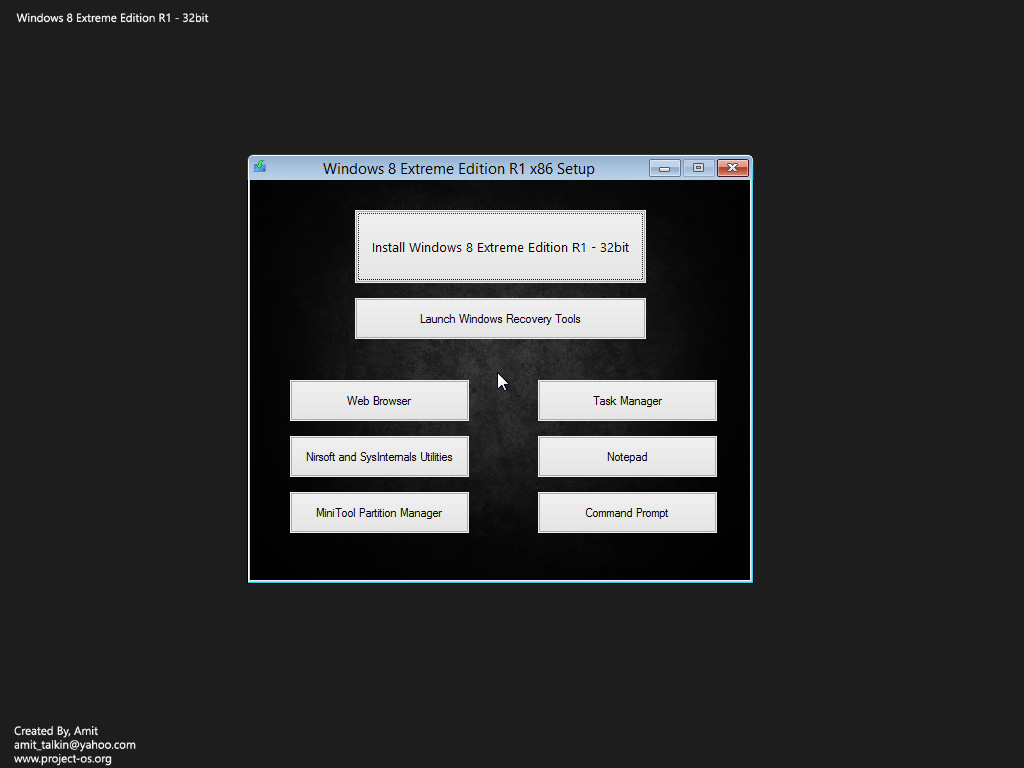Click the Created By, Amit credit text
The height and width of the screenshot is (768, 1024).
[x=55, y=731]
